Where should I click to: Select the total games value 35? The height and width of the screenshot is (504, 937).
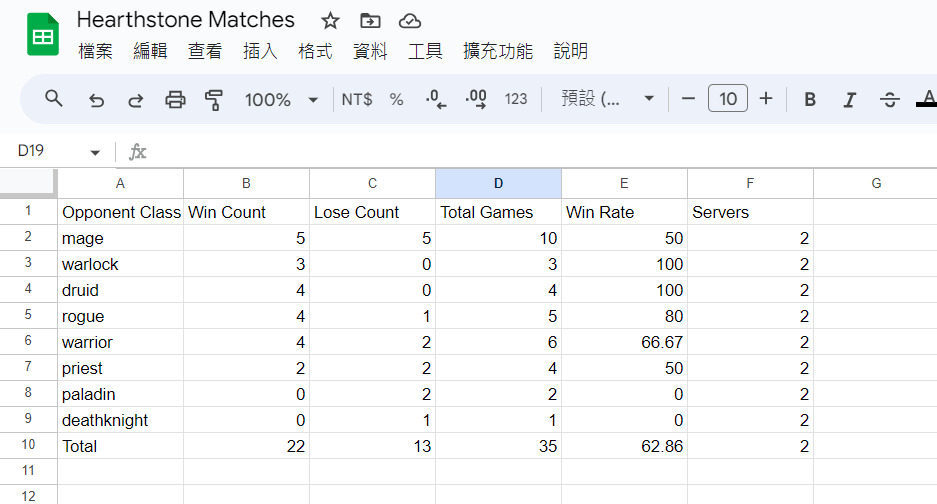[498, 446]
